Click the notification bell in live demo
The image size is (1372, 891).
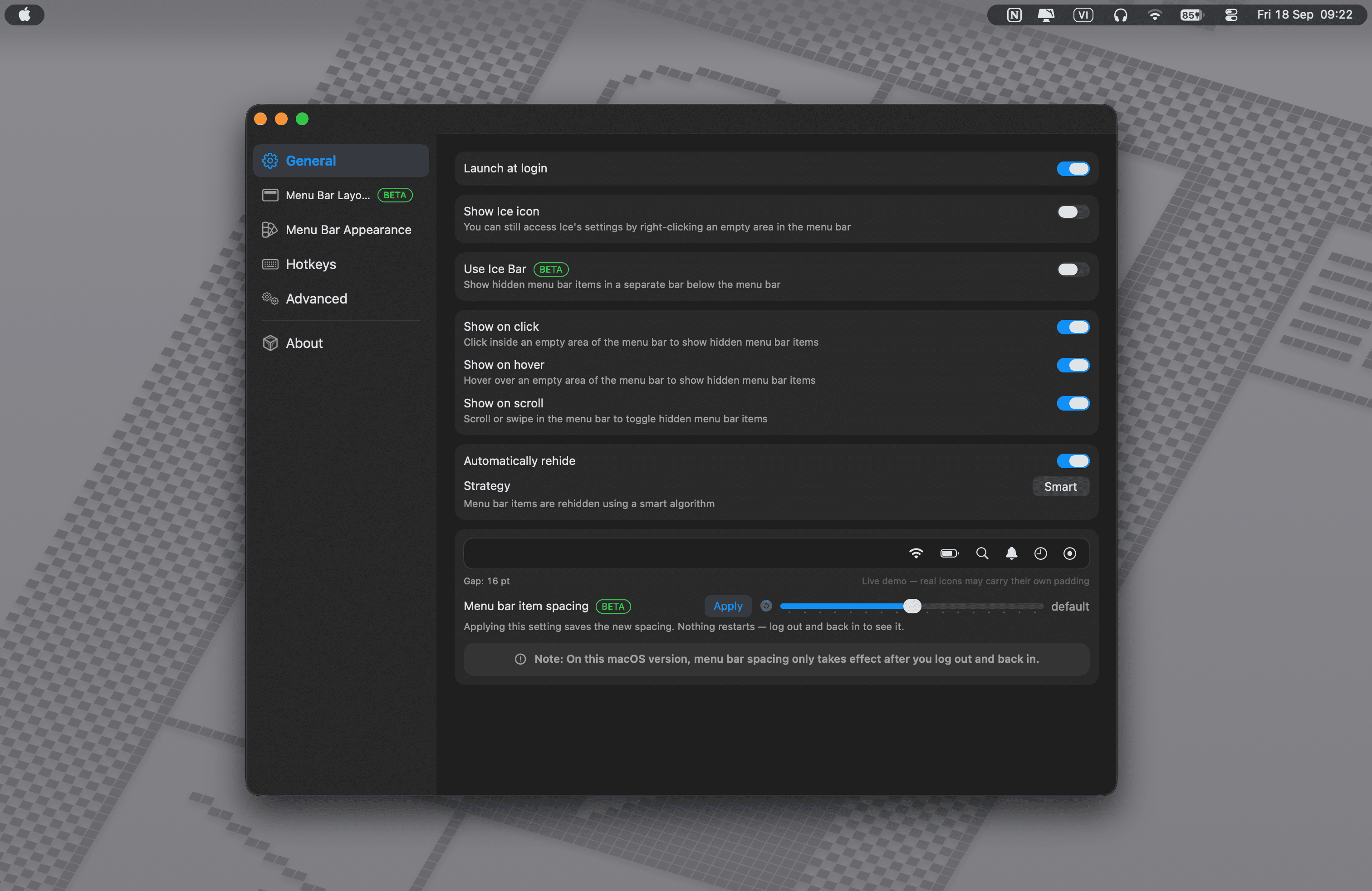[x=1011, y=553]
